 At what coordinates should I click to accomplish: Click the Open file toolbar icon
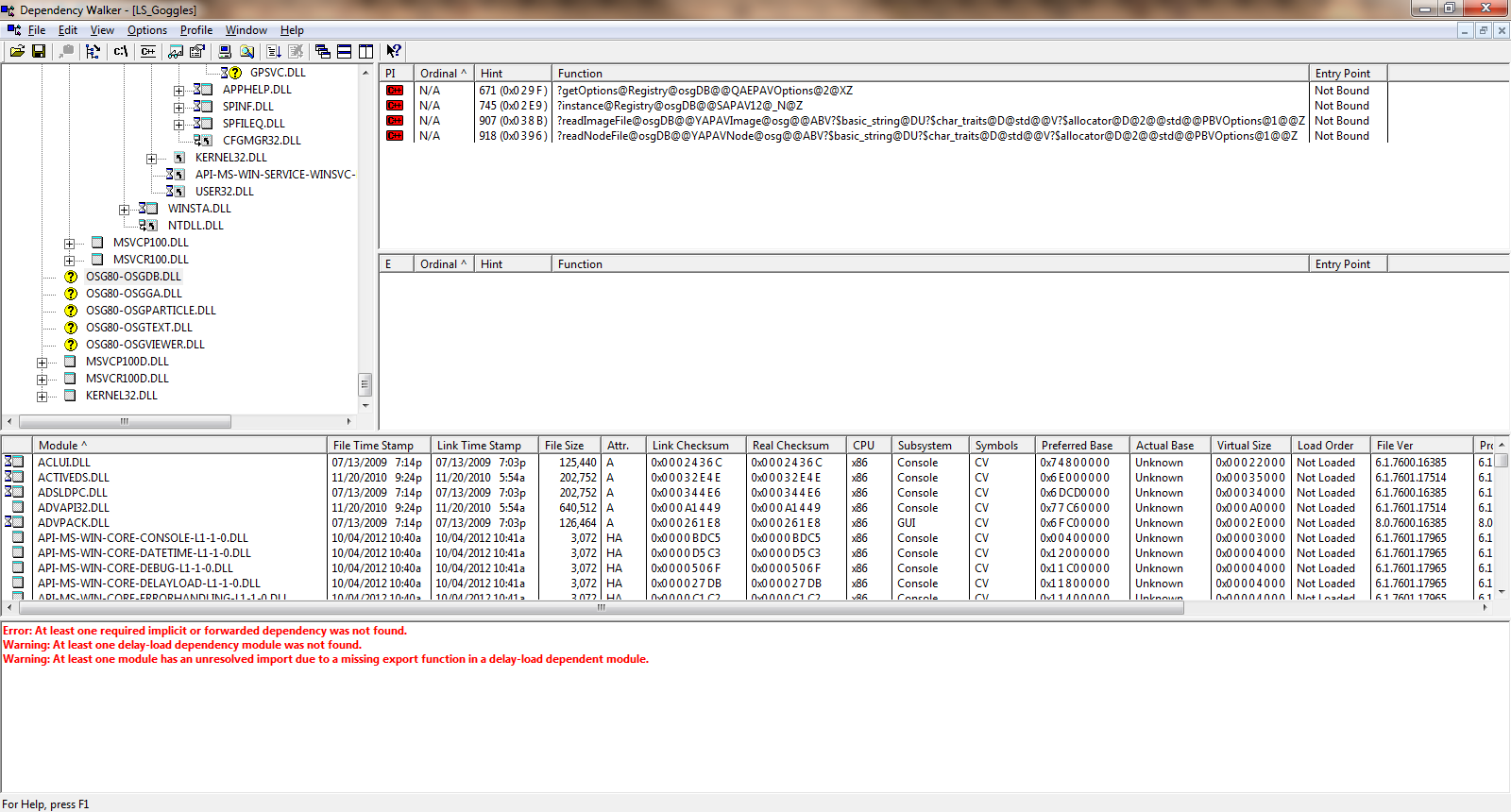click(x=17, y=51)
